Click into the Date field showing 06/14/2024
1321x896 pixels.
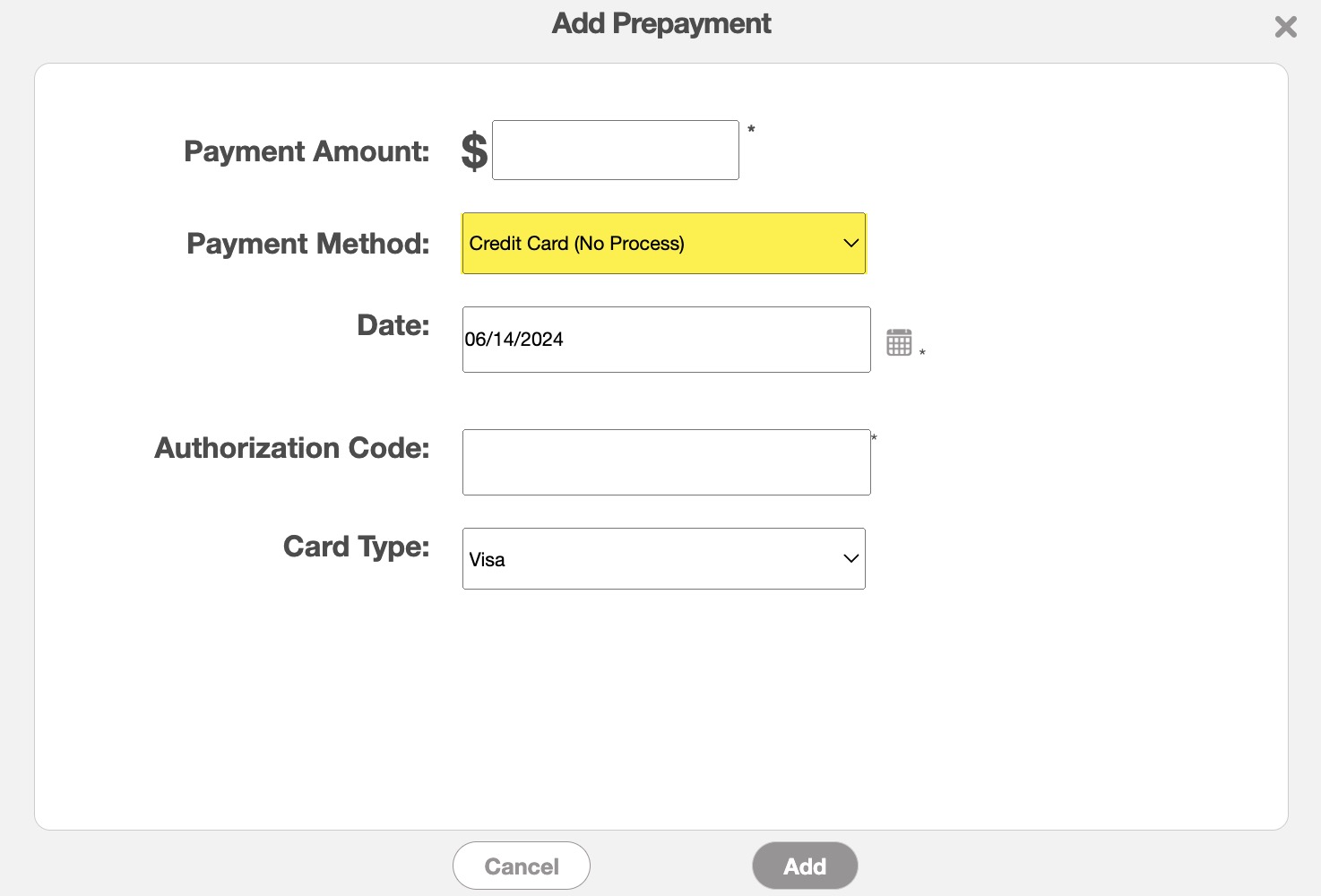pos(666,340)
